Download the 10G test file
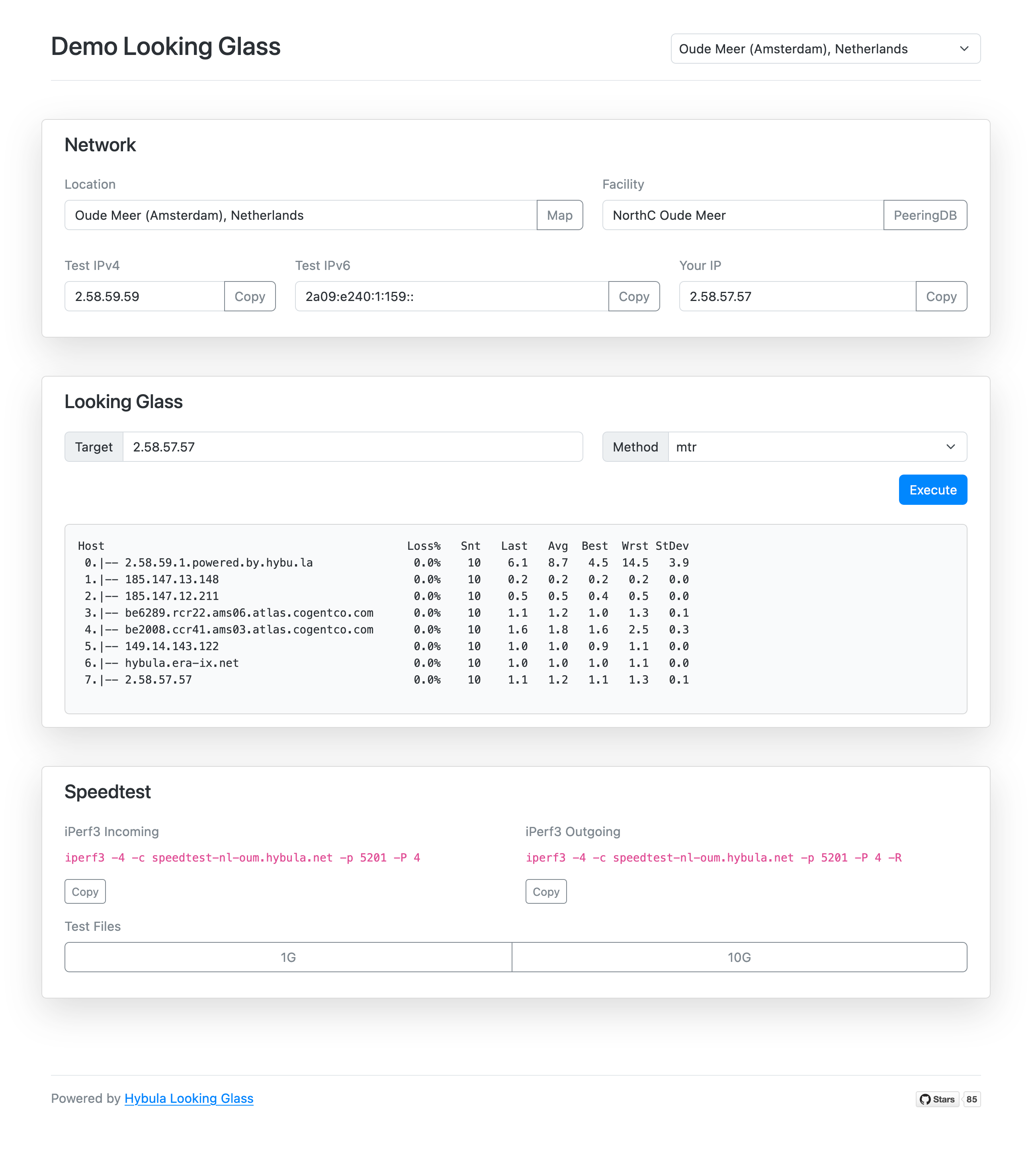Screen dimensions: 1036x1149 click(739, 957)
